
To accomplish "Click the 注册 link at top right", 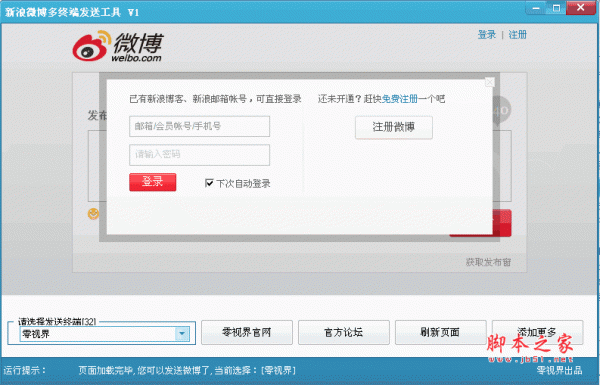I will (x=517, y=35).
